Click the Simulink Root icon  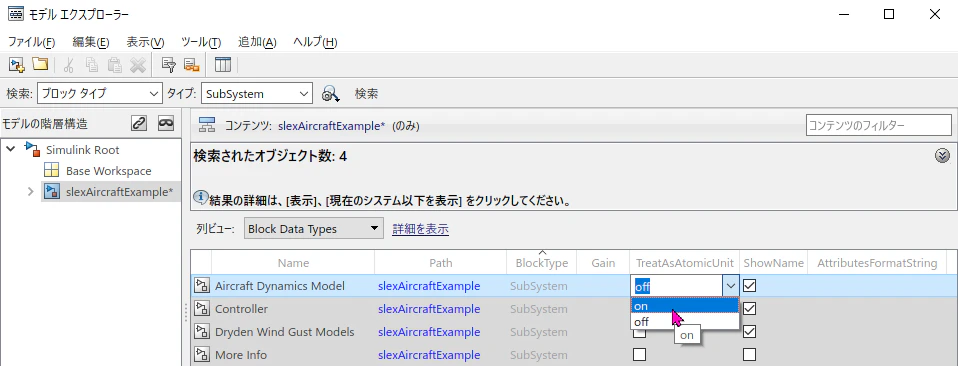click(32, 149)
